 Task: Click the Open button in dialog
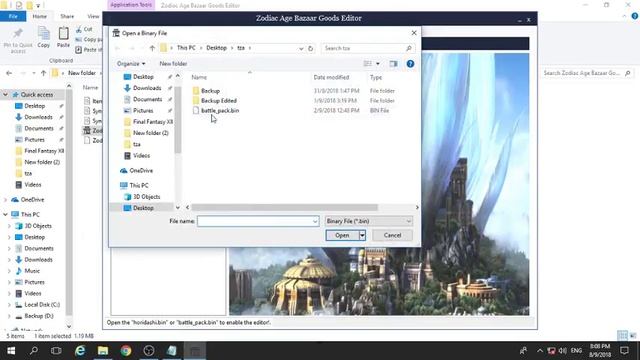pyautogui.click(x=342, y=235)
